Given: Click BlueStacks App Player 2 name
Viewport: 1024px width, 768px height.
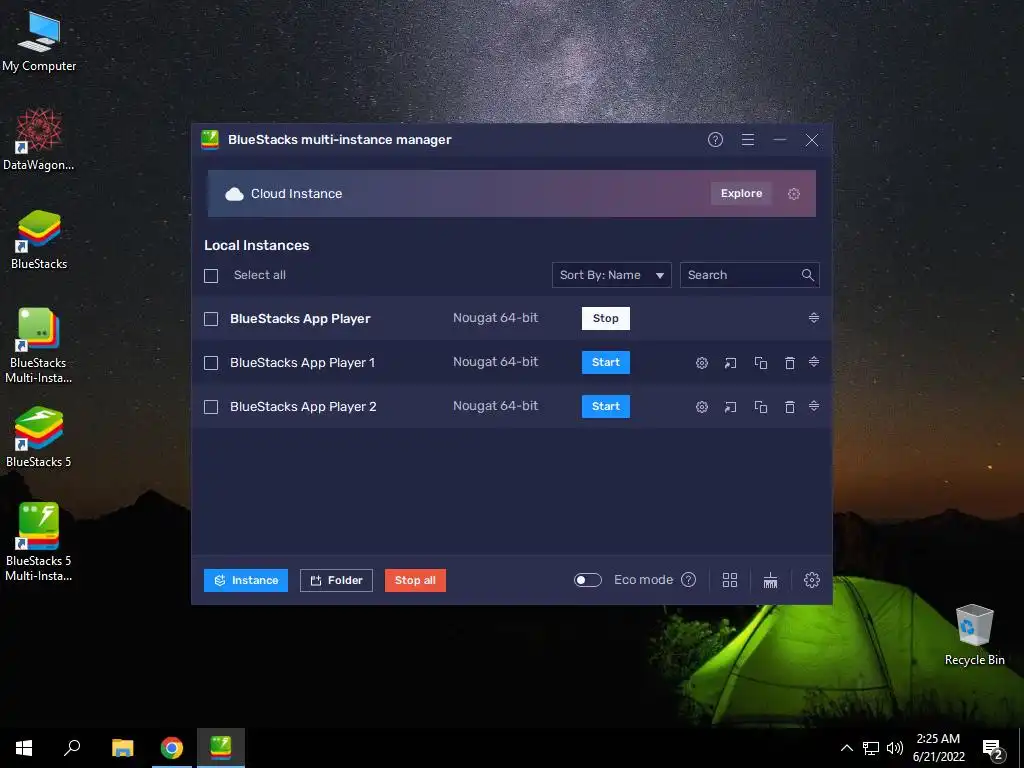Looking at the screenshot, I should click(x=303, y=406).
